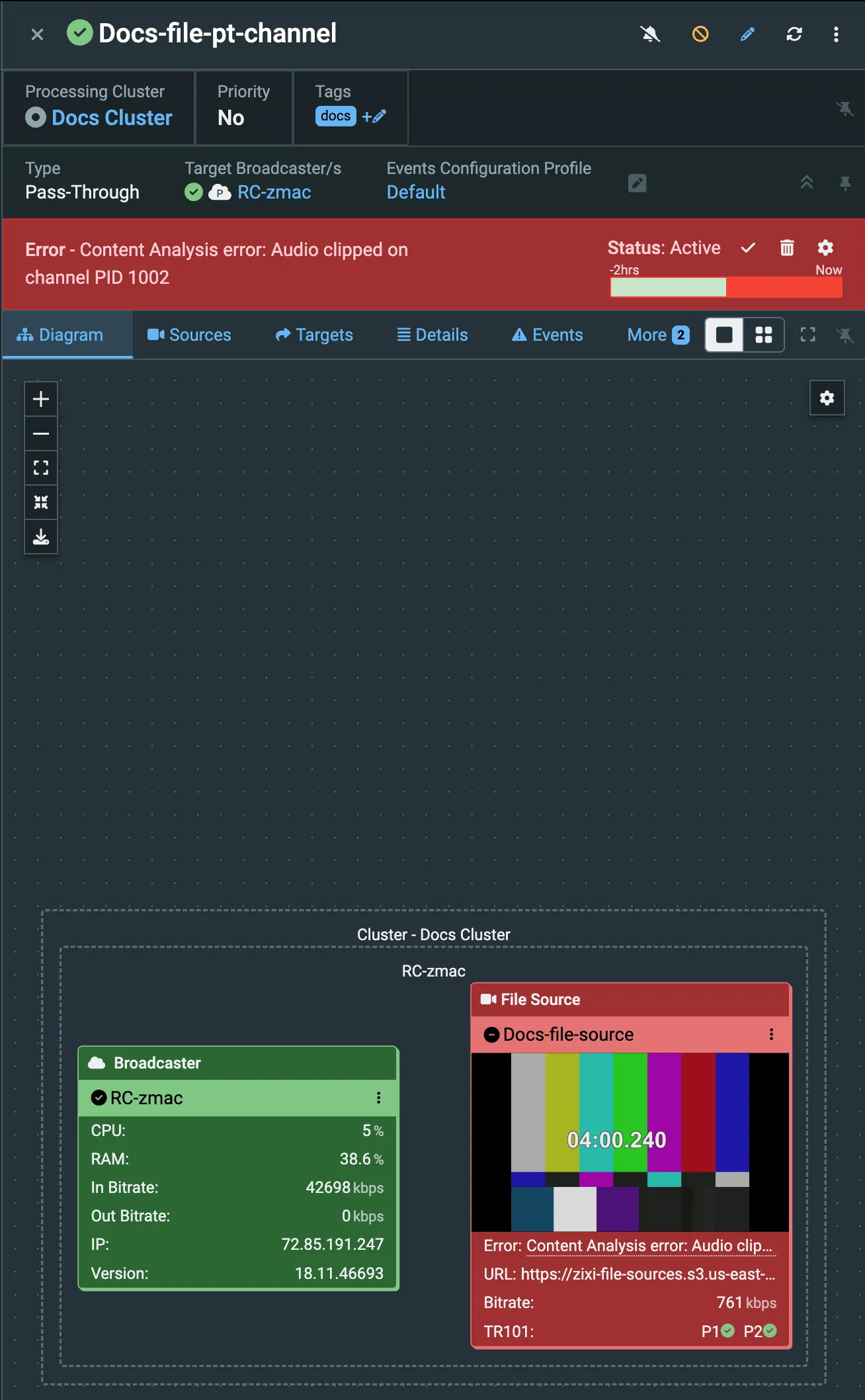
Task: Fit diagram to view icon
Action: click(x=41, y=468)
